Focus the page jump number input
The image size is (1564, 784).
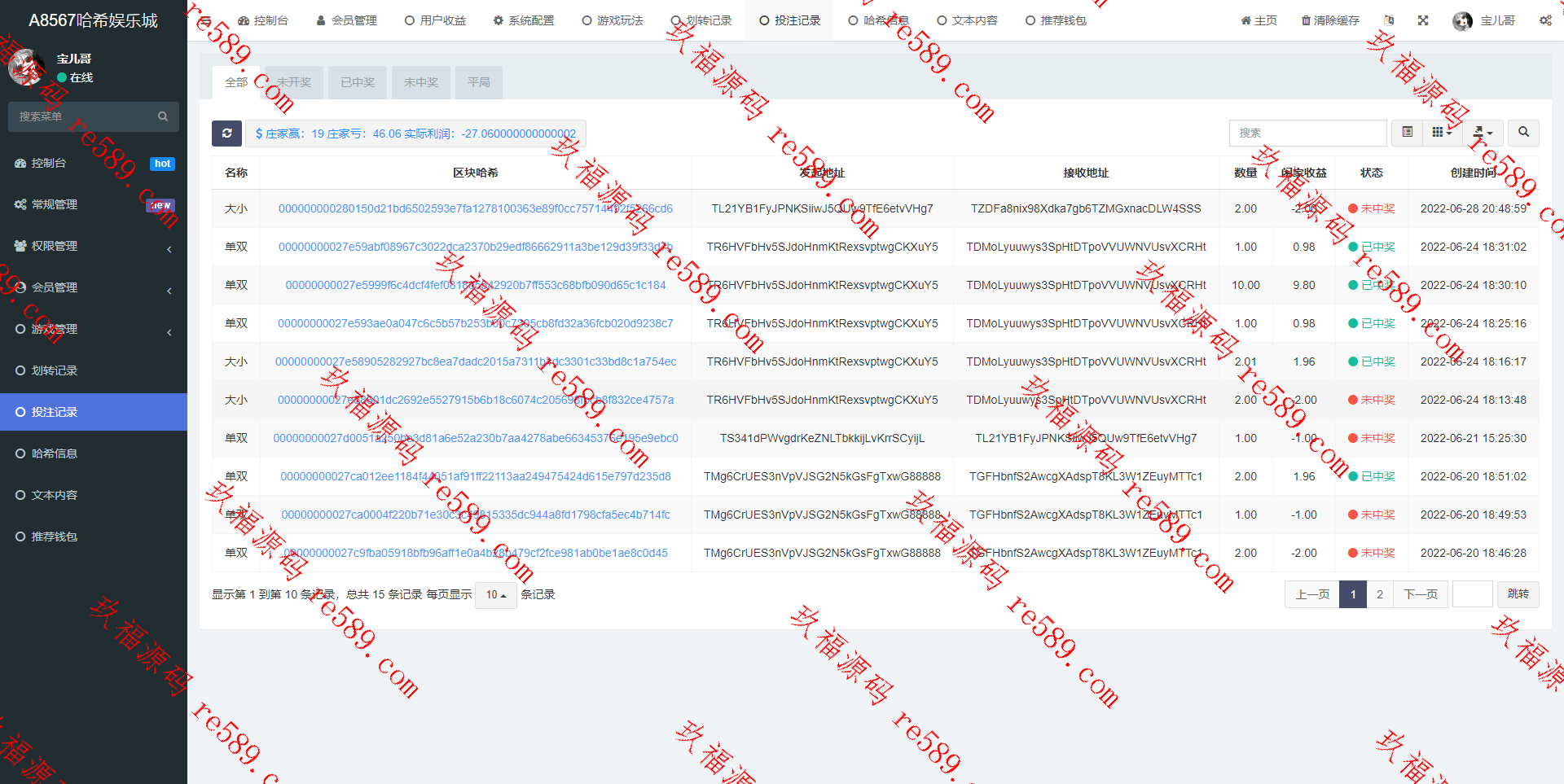(1473, 594)
